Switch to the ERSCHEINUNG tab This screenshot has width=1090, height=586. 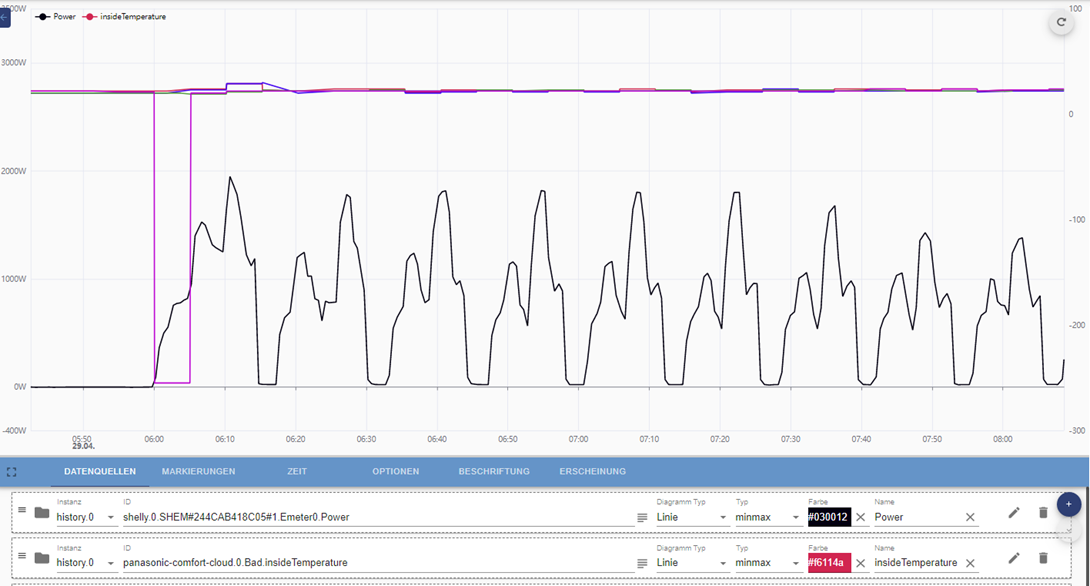pos(592,471)
